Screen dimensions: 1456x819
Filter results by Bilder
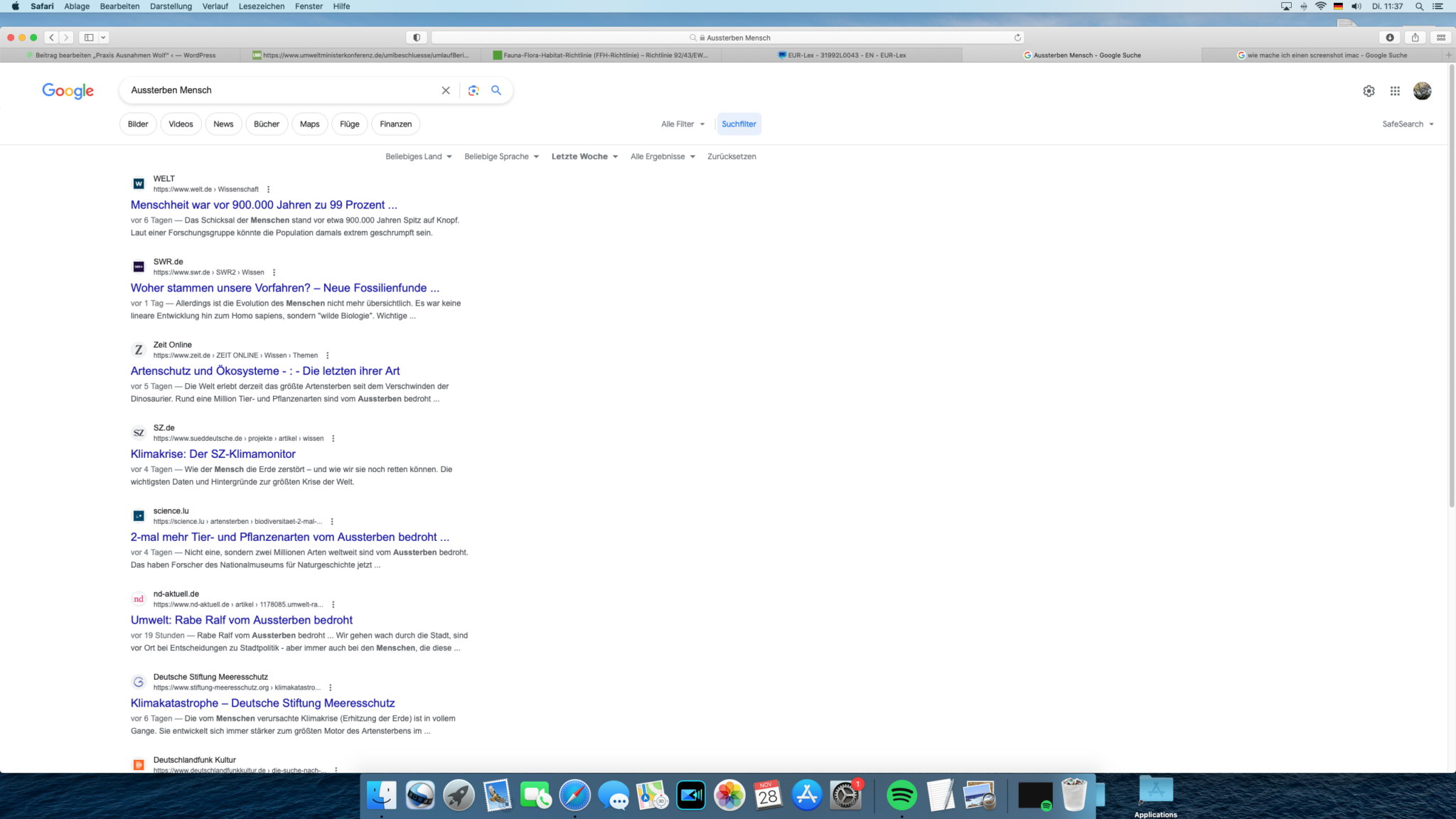tap(138, 124)
